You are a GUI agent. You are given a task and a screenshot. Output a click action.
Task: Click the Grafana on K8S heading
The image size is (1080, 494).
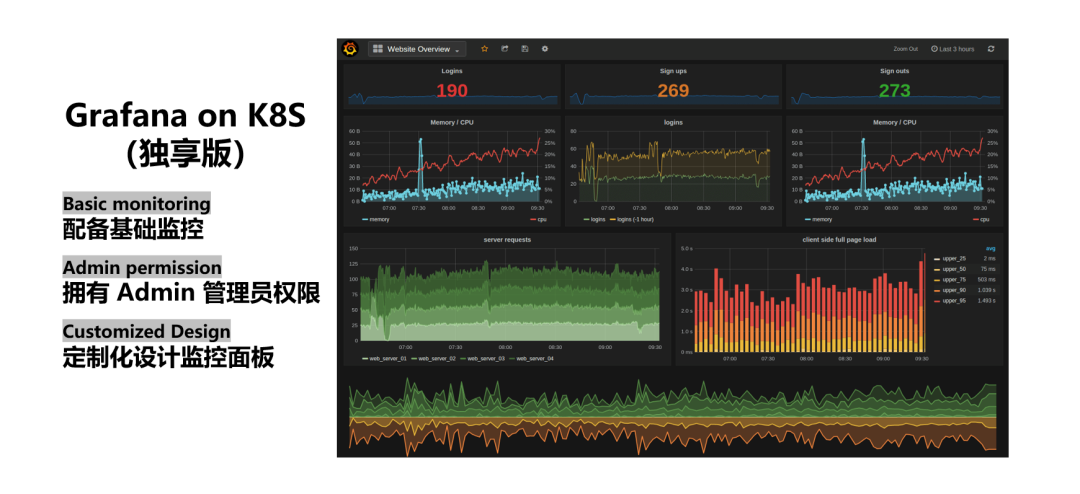[x=185, y=117]
